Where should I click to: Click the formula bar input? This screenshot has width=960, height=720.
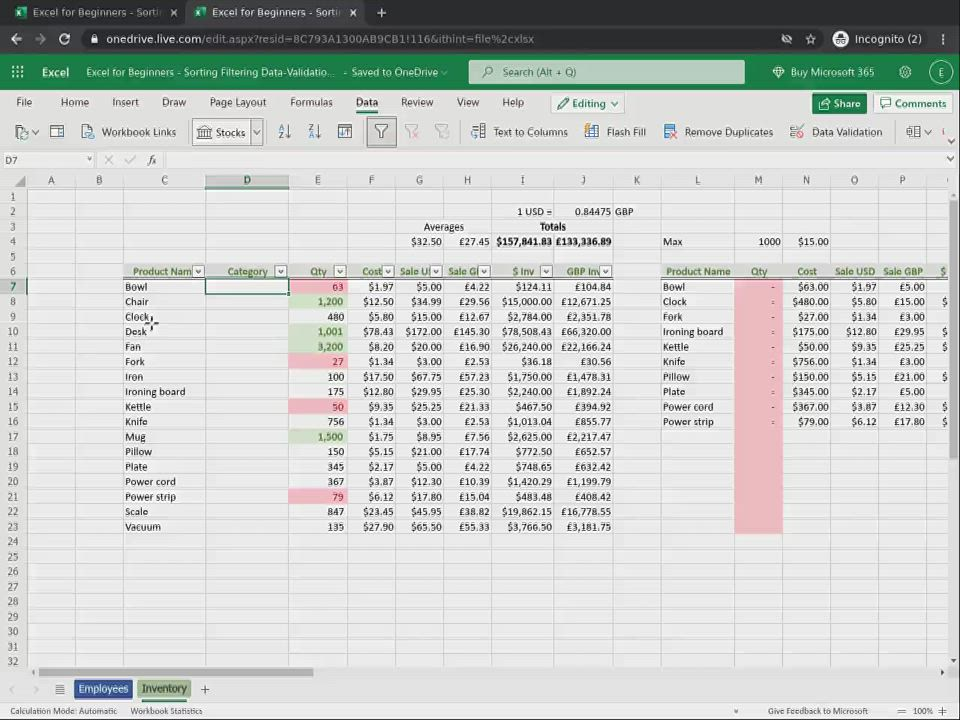554,160
